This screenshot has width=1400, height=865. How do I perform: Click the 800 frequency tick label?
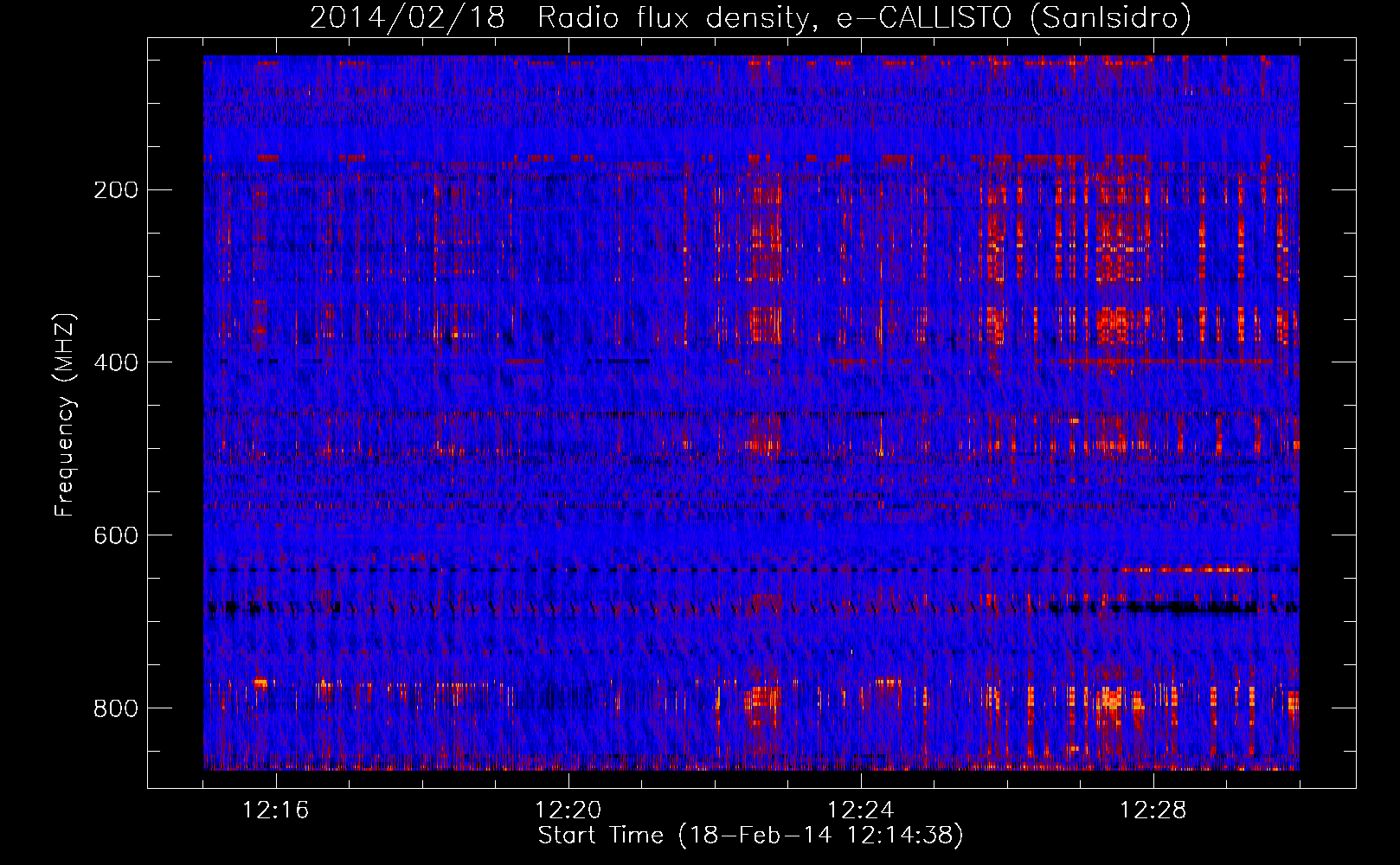coord(115,708)
